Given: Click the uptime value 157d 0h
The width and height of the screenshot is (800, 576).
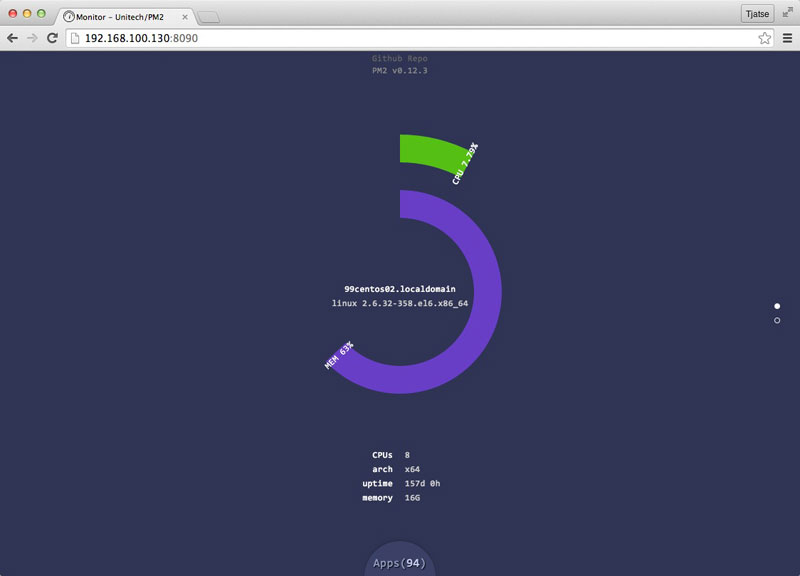Looking at the screenshot, I should 422,484.
